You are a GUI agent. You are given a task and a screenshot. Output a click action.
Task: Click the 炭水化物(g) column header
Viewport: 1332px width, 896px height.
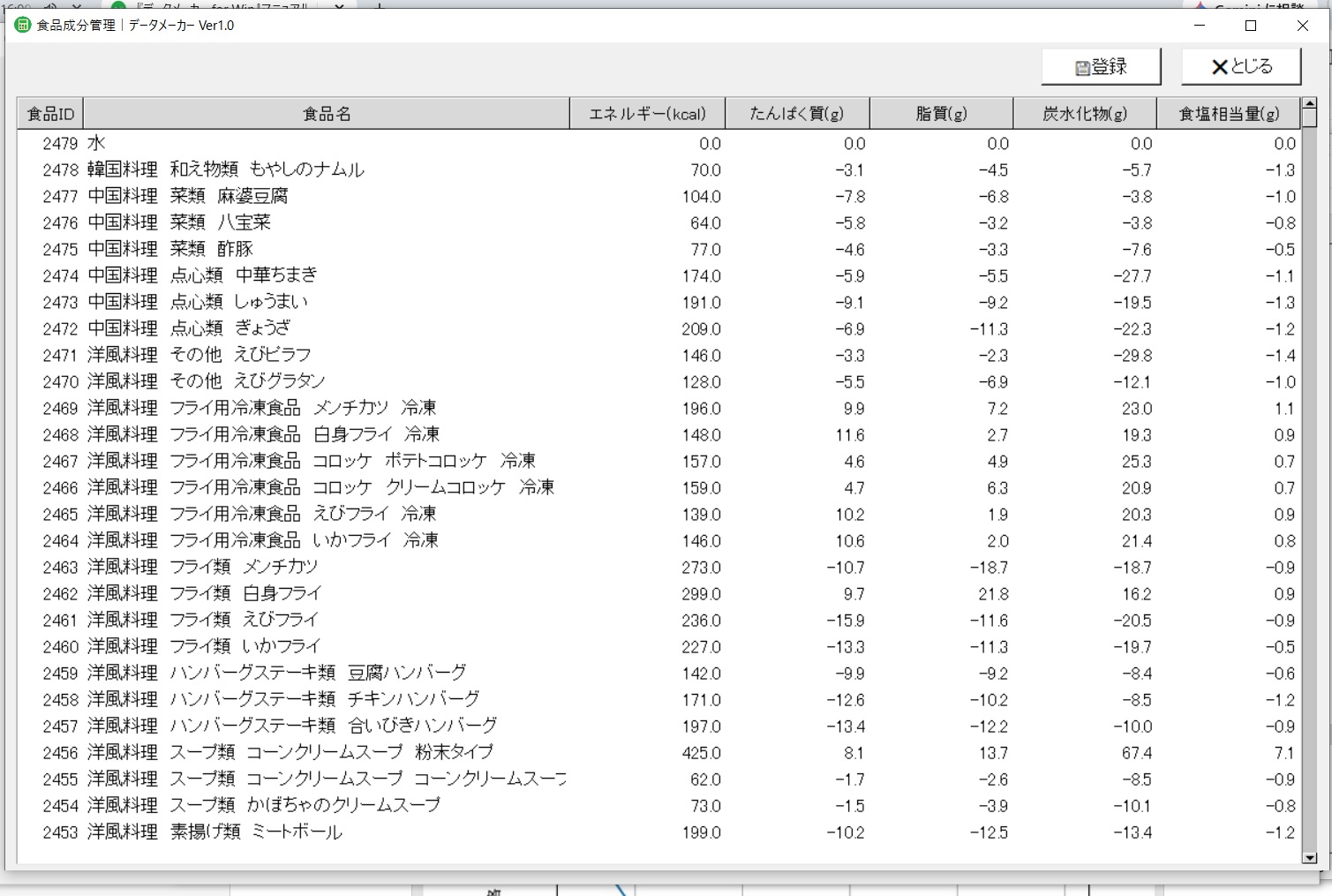[1085, 114]
